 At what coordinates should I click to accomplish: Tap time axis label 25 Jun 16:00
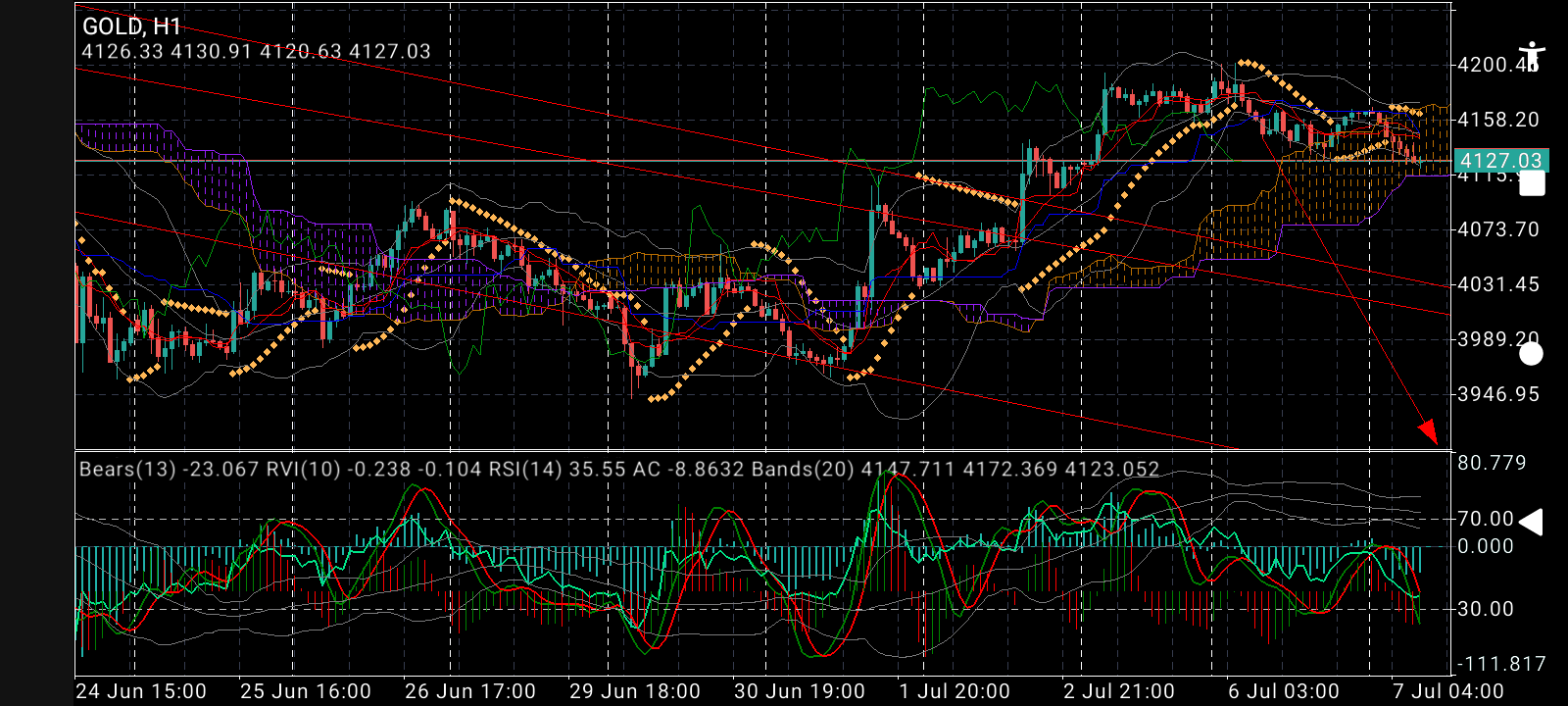pos(306,691)
